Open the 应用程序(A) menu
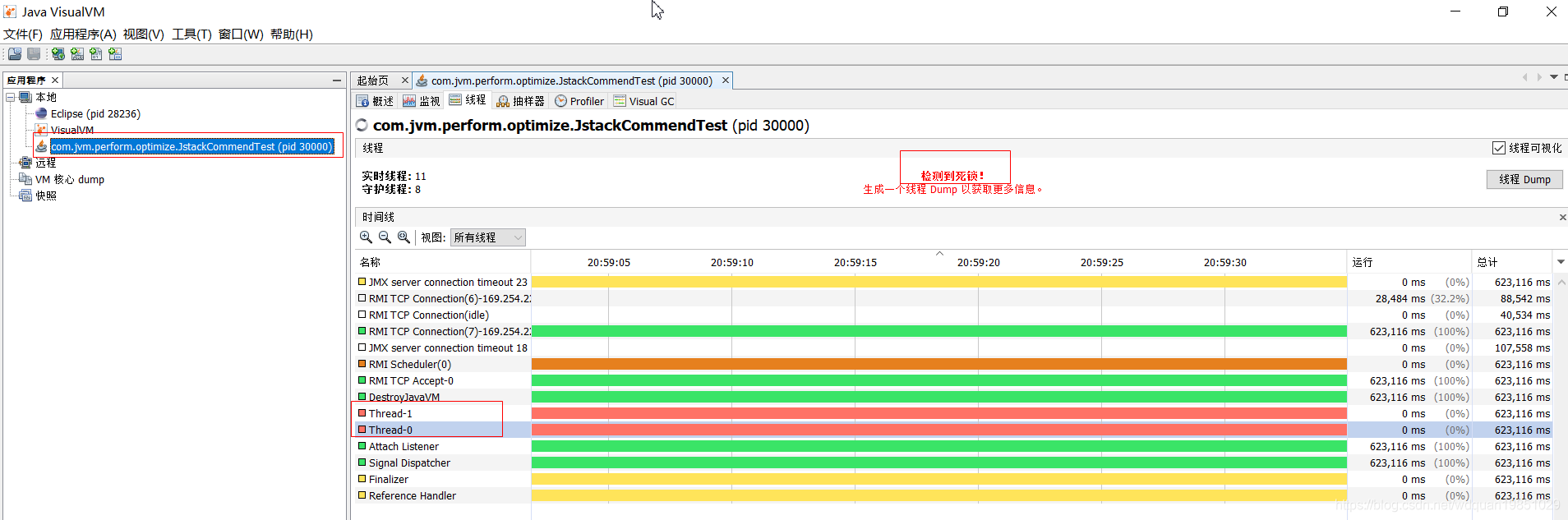 [83, 35]
